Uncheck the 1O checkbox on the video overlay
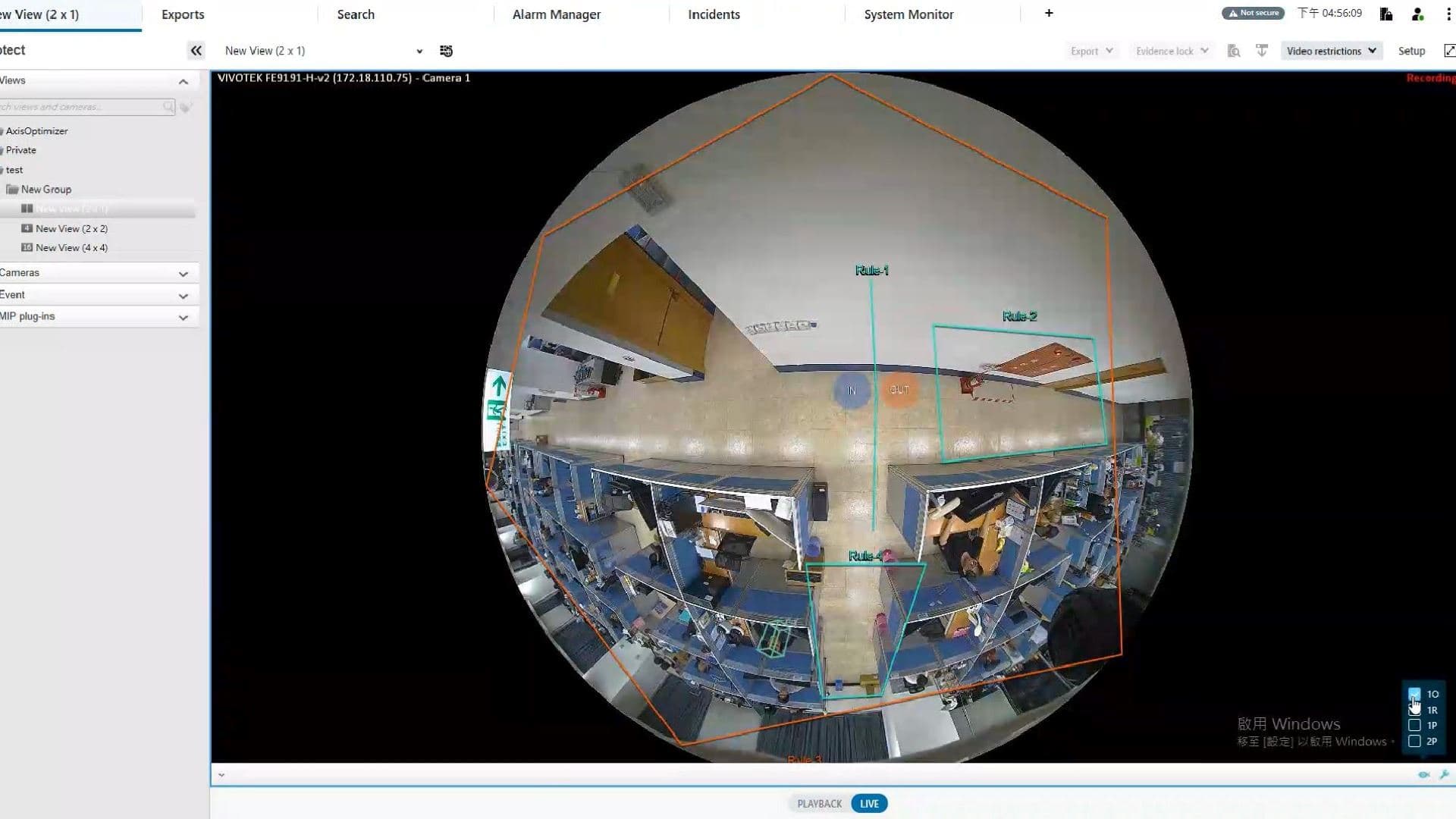The height and width of the screenshot is (819, 1456). (x=1414, y=694)
